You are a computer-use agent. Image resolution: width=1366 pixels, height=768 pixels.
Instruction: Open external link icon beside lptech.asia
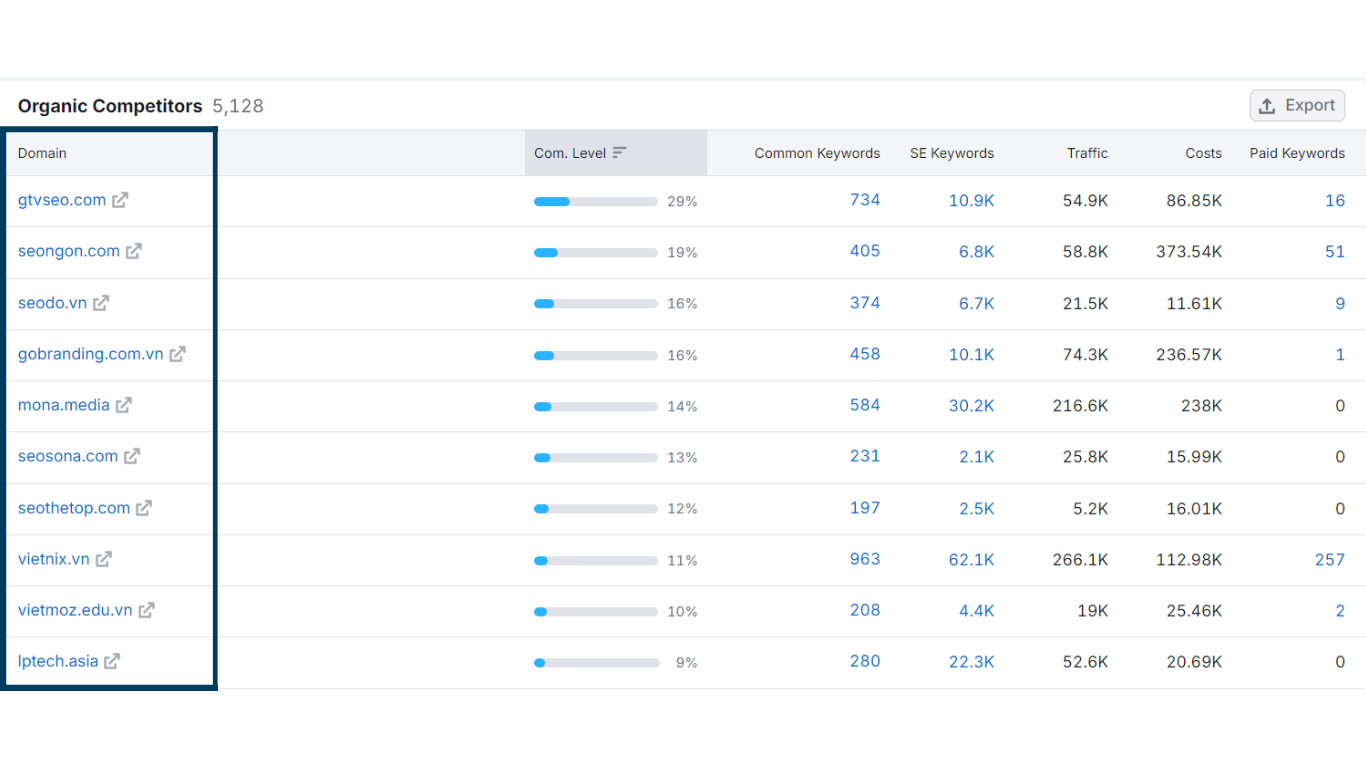click(112, 661)
